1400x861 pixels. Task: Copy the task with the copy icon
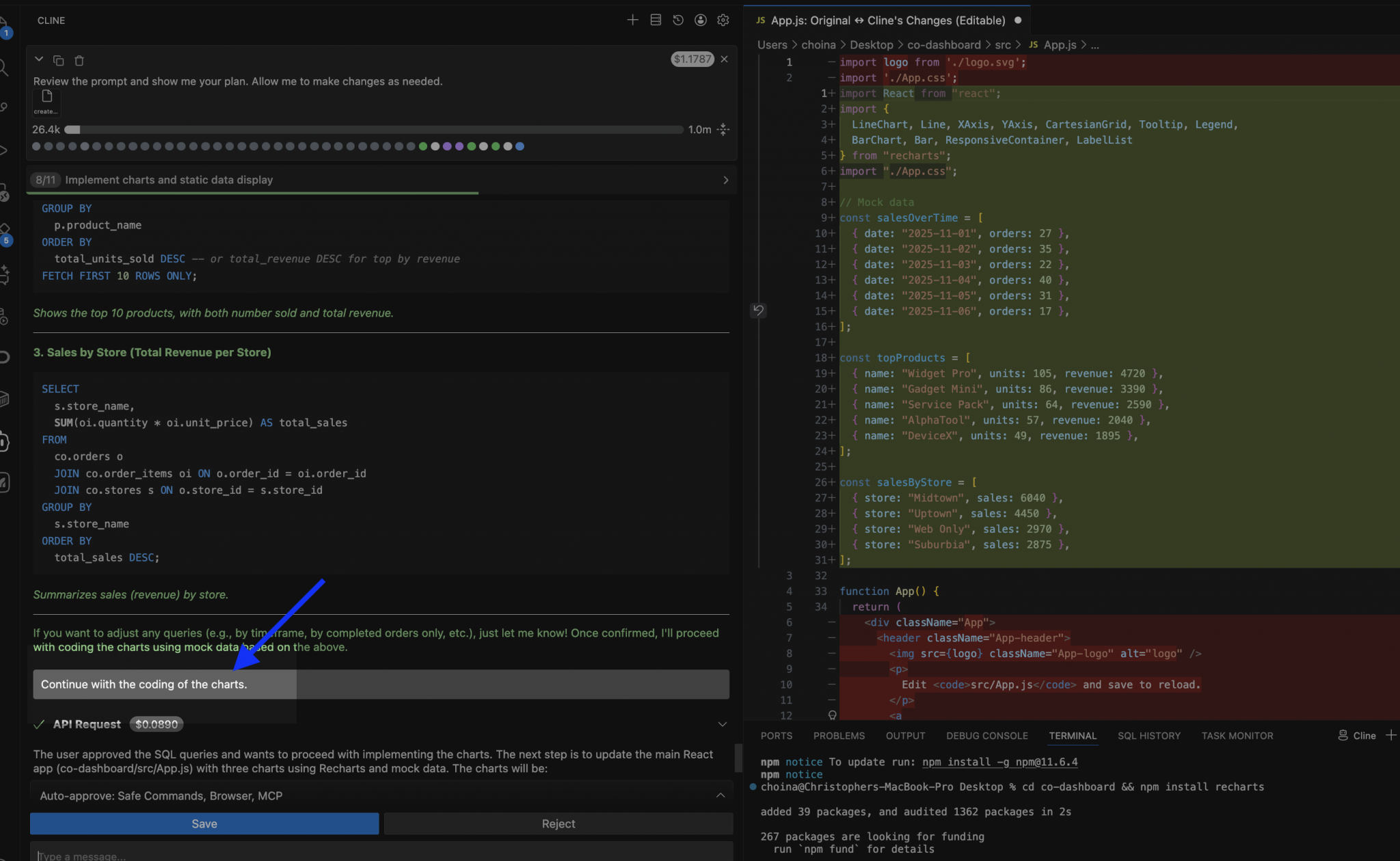(x=59, y=60)
